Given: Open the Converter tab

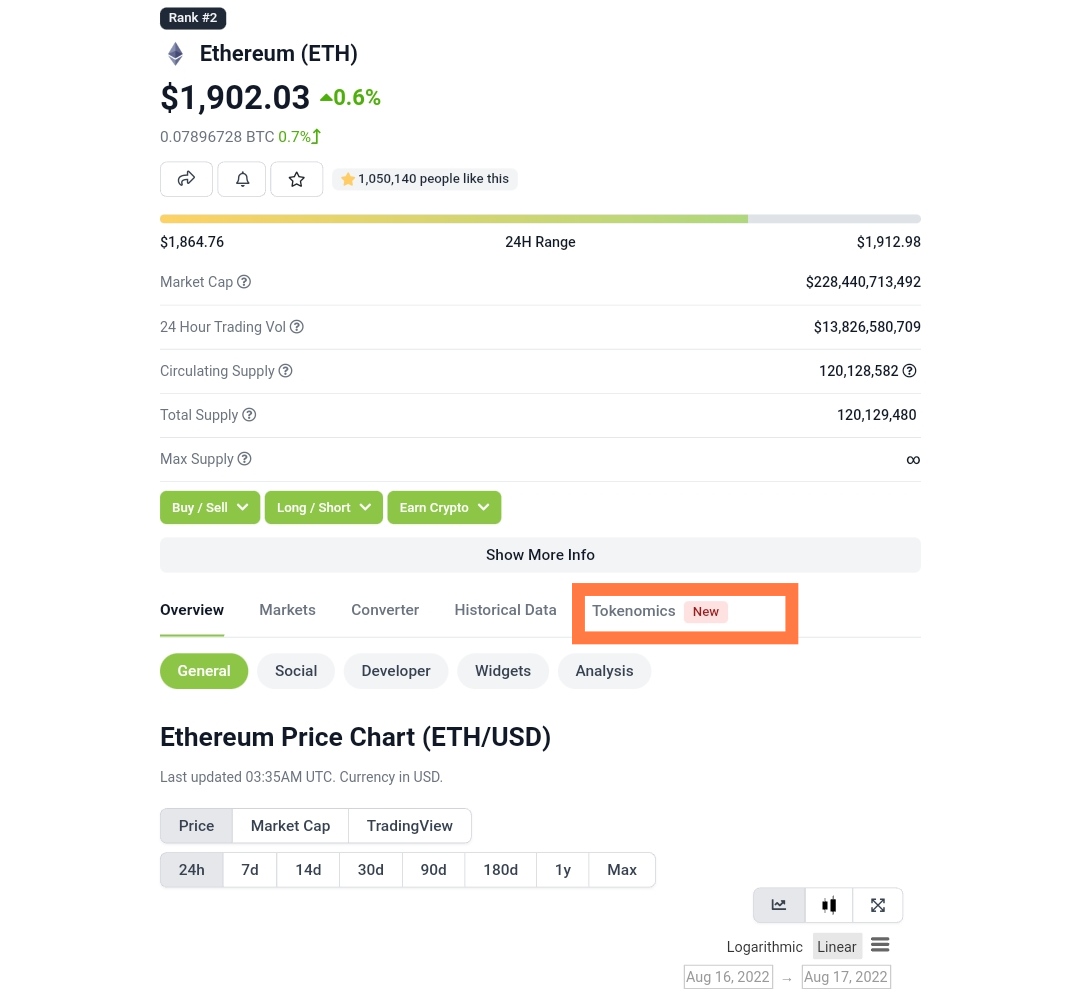Looking at the screenshot, I should coord(385,610).
